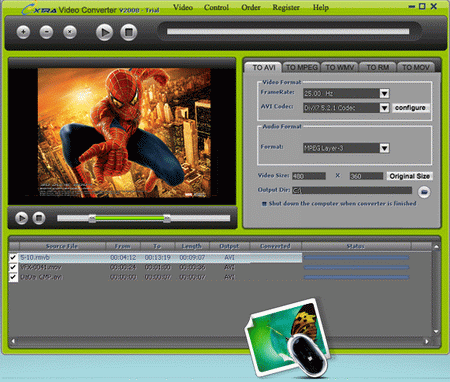Open the AVI Codec dropdown arrow

pos(384,108)
